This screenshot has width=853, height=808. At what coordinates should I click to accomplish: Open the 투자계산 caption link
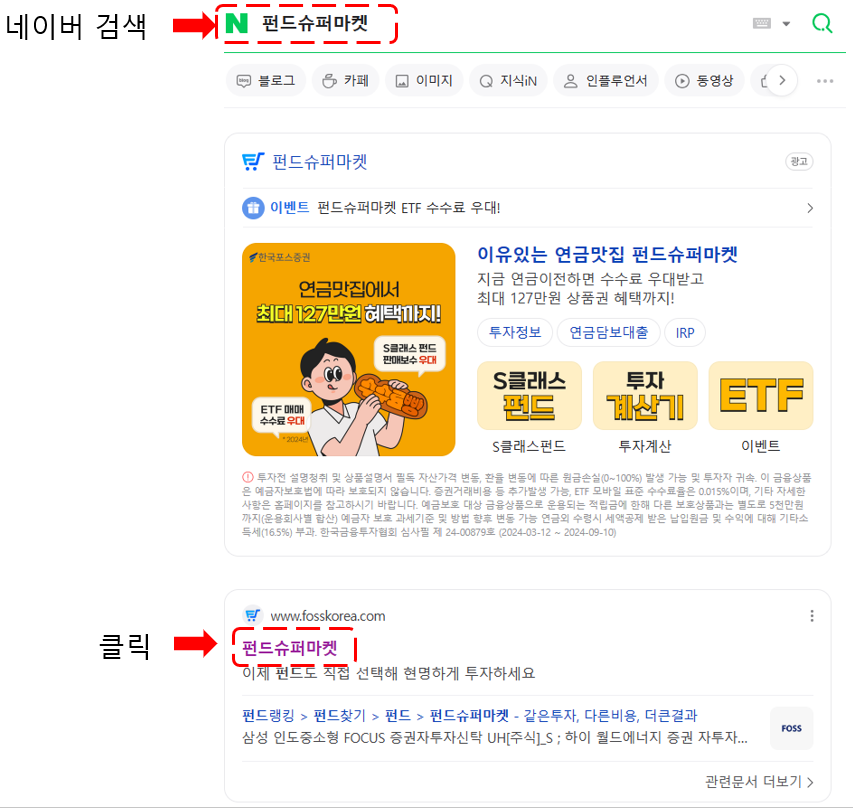coord(645,447)
